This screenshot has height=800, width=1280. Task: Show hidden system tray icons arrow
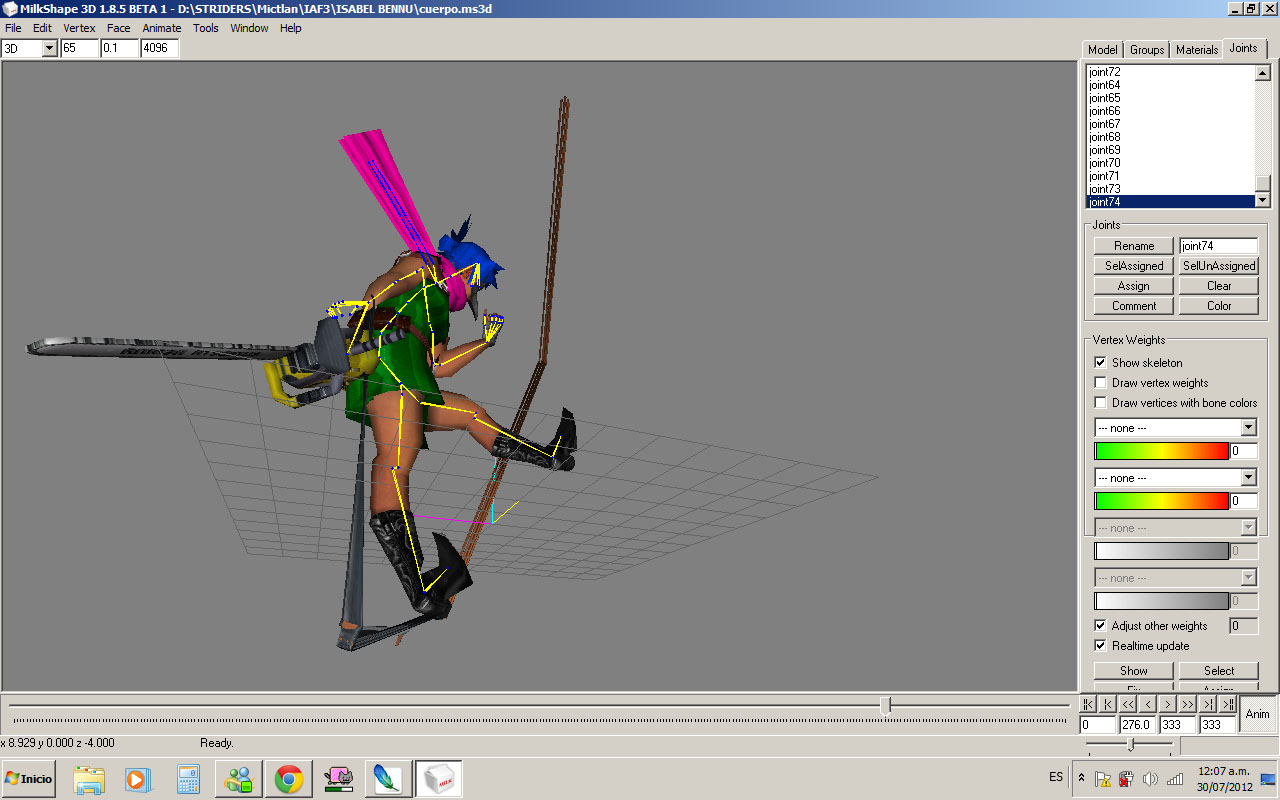(x=1081, y=778)
